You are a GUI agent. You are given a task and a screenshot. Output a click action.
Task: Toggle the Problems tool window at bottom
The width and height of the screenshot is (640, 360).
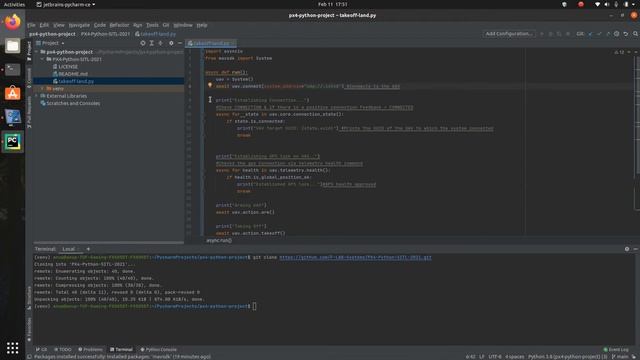tap(90, 349)
